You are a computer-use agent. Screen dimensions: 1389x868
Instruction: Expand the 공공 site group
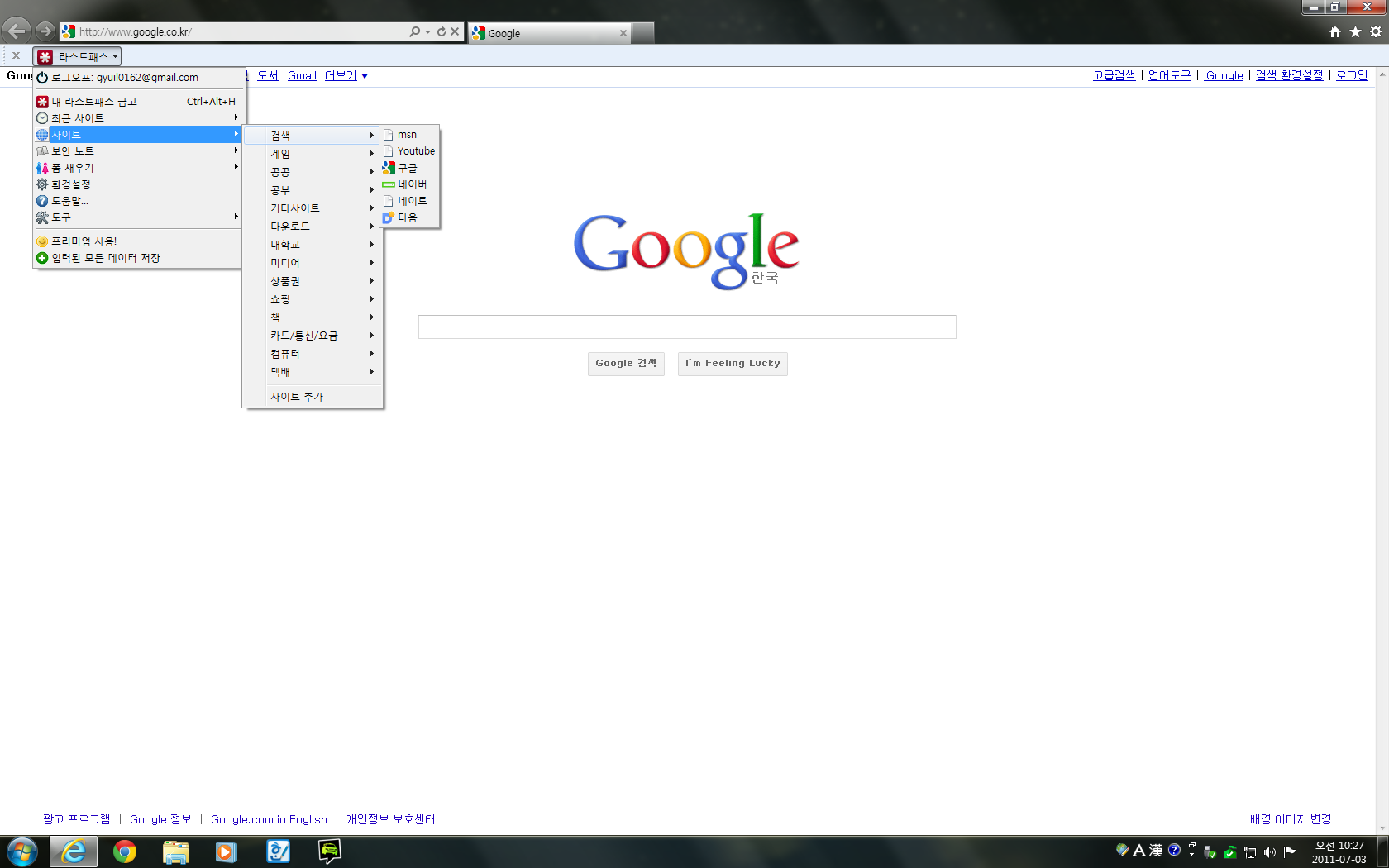click(313, 171)
